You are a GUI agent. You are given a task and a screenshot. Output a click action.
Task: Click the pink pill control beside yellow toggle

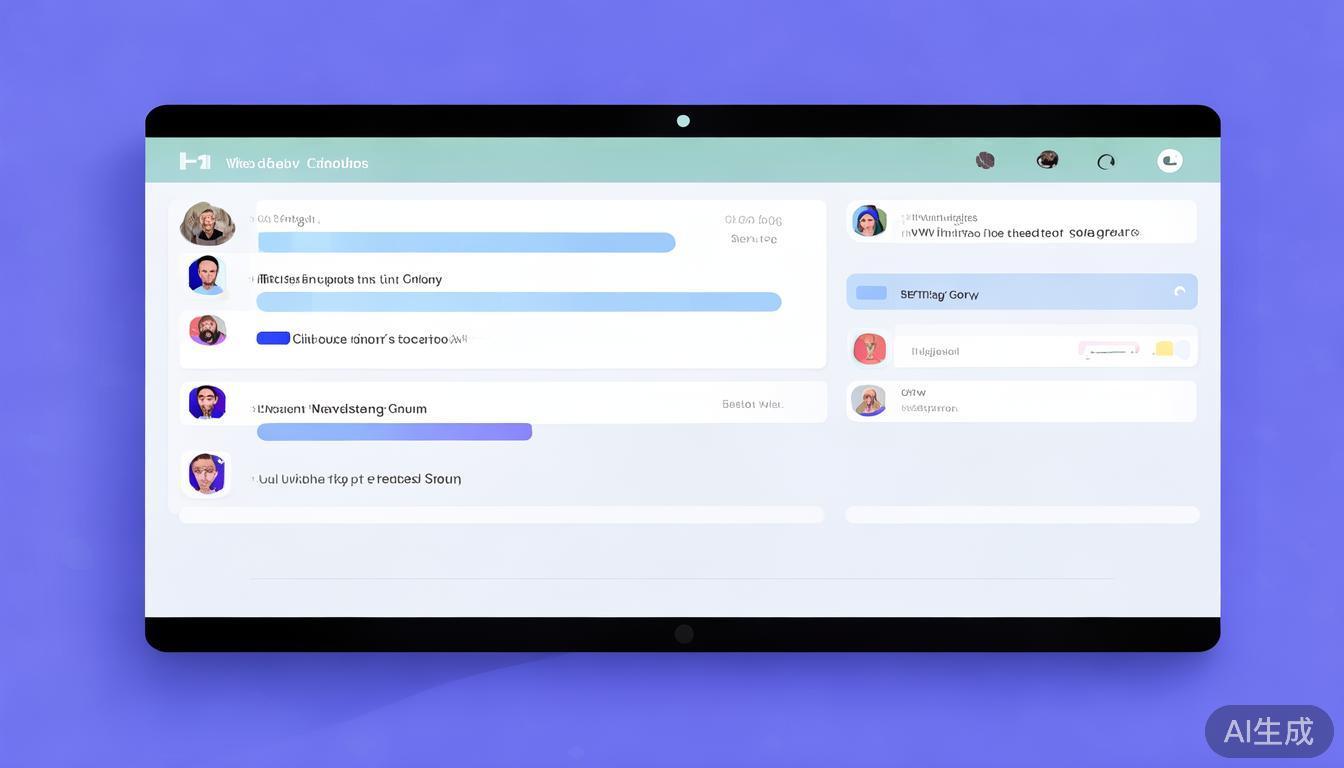1108,349
